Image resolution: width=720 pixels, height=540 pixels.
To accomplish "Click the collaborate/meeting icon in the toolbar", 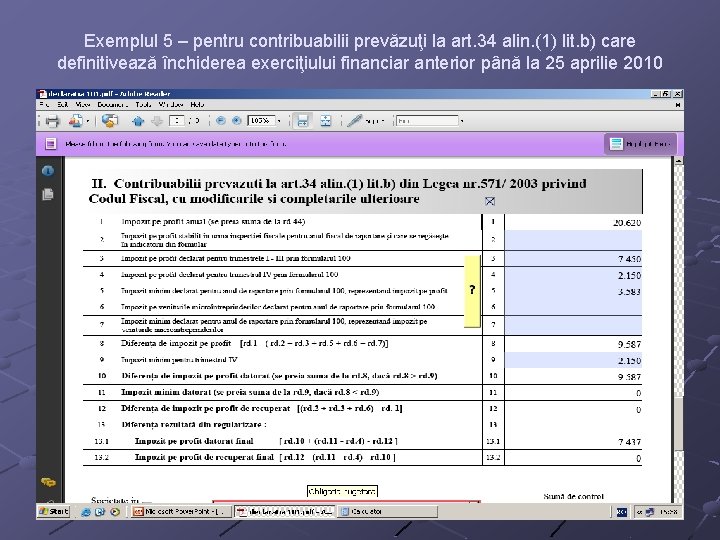I will coord(110,121).
